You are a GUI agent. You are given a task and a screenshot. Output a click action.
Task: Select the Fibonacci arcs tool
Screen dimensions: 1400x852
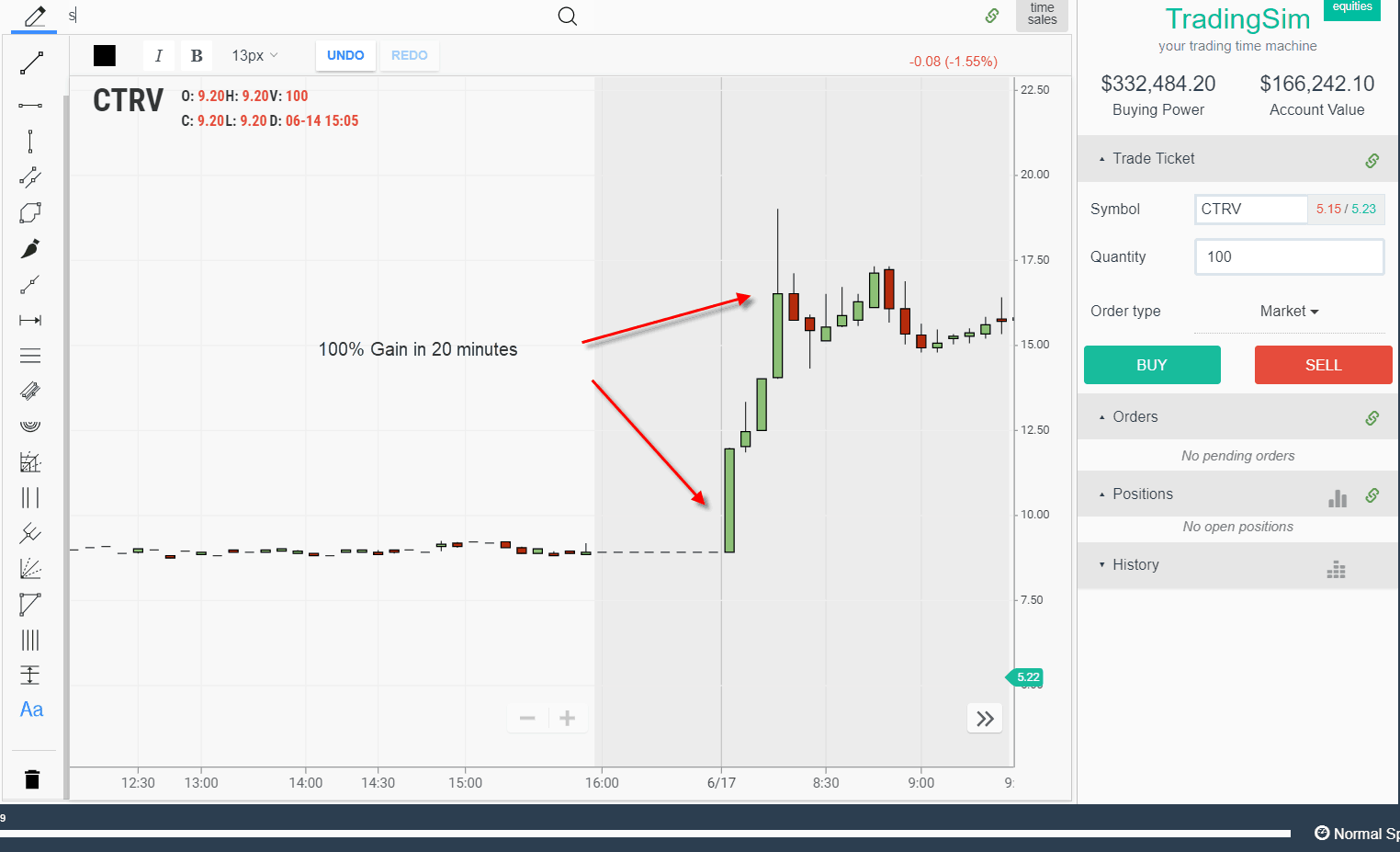30,426
